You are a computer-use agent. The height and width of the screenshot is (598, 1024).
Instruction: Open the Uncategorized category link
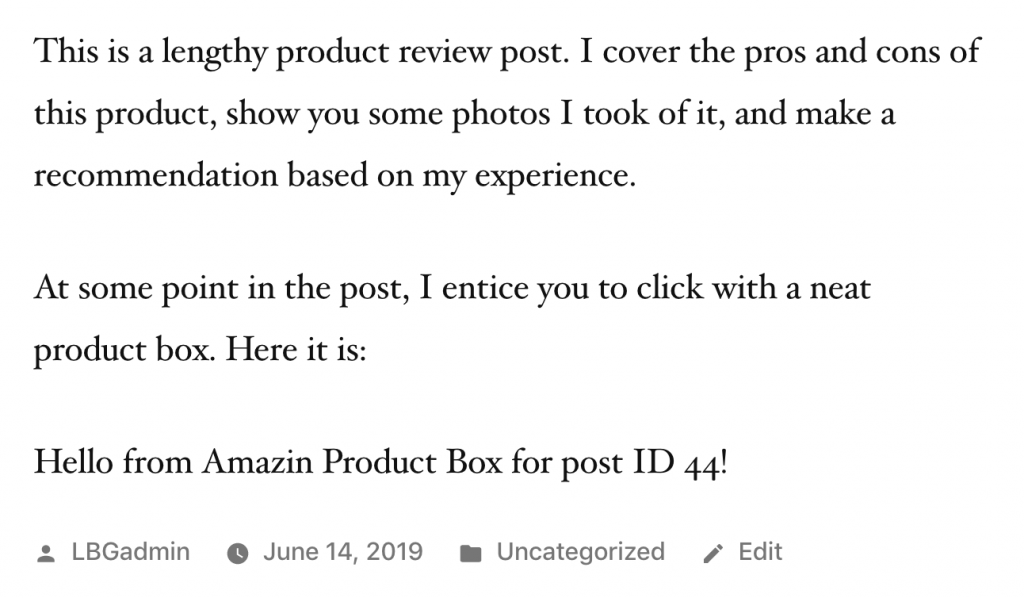click(580, 552)
